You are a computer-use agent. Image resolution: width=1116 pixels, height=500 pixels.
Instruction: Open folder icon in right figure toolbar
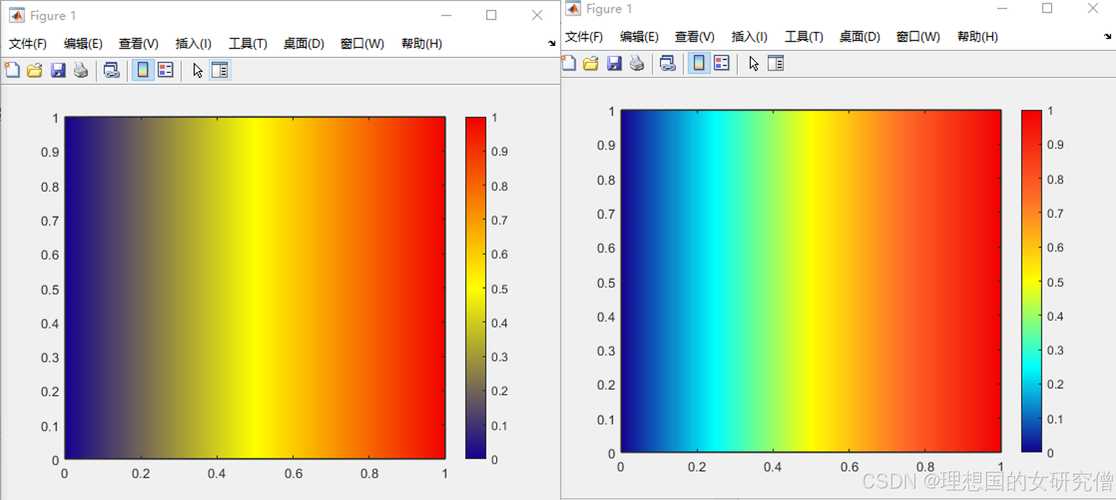pyautogui.click(x=590, y=63)
